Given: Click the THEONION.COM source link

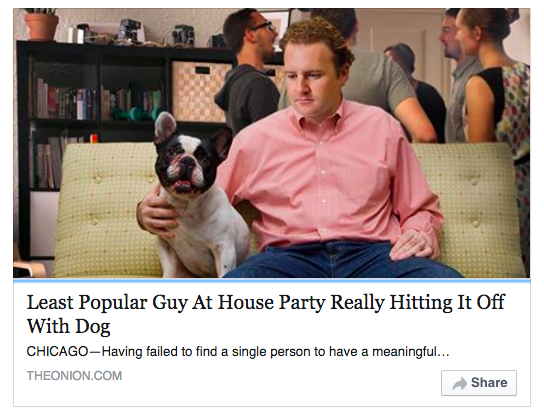Looking at the screenshot, I should click(74, 375).
